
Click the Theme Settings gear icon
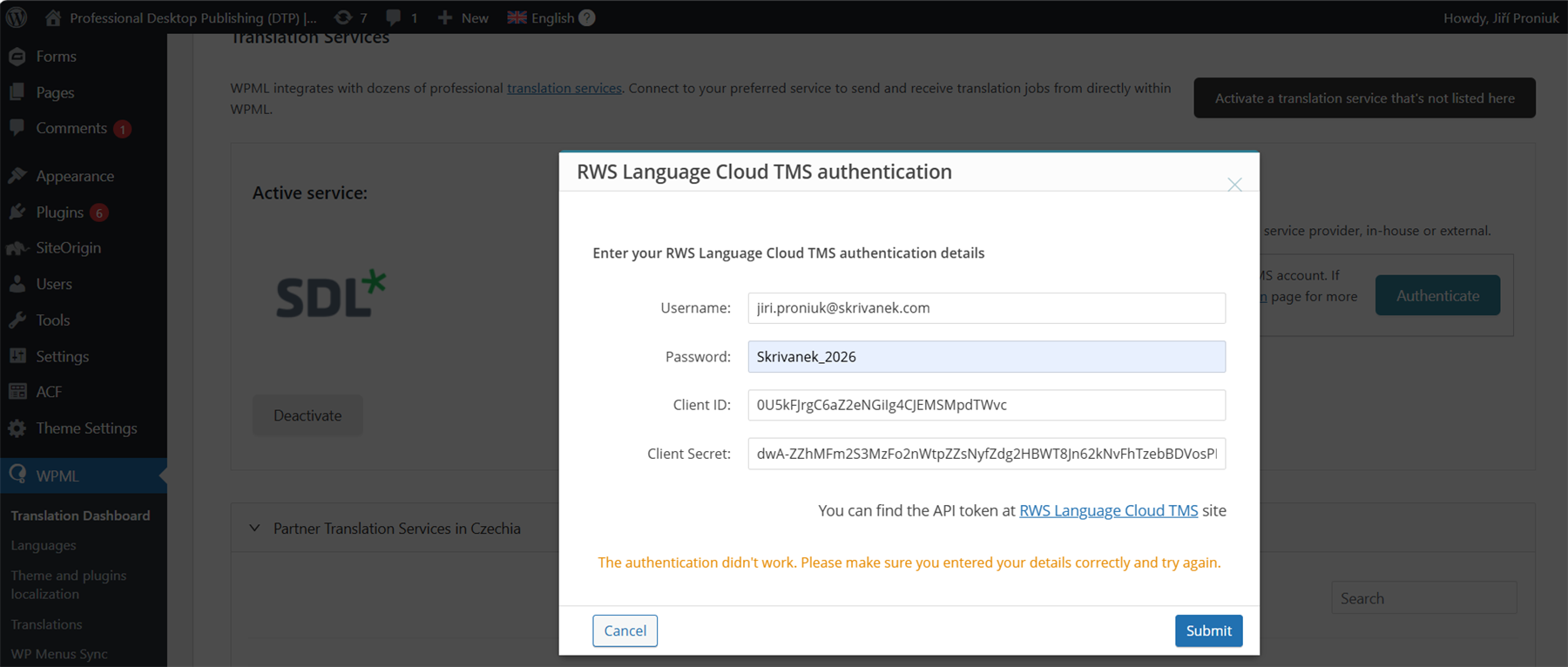tap(17, 428)
